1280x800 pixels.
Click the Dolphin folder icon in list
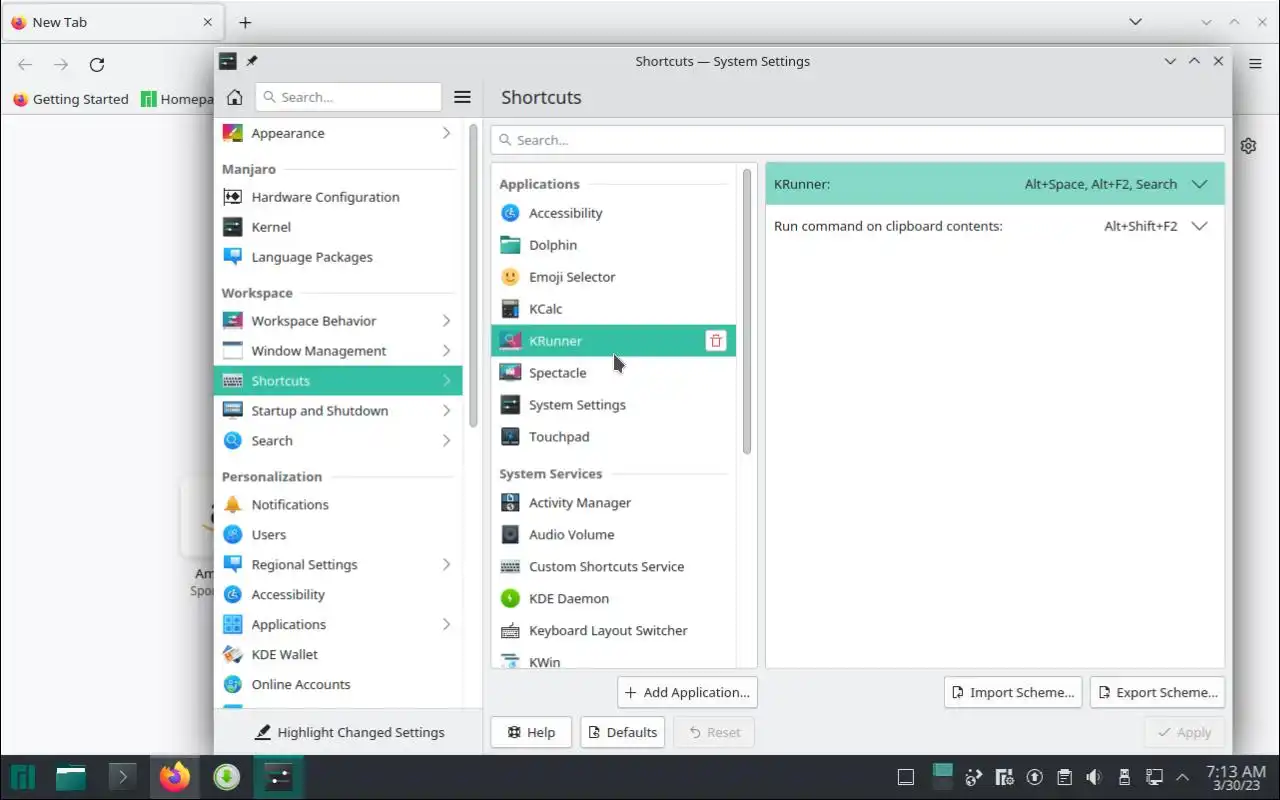(511, 245)
